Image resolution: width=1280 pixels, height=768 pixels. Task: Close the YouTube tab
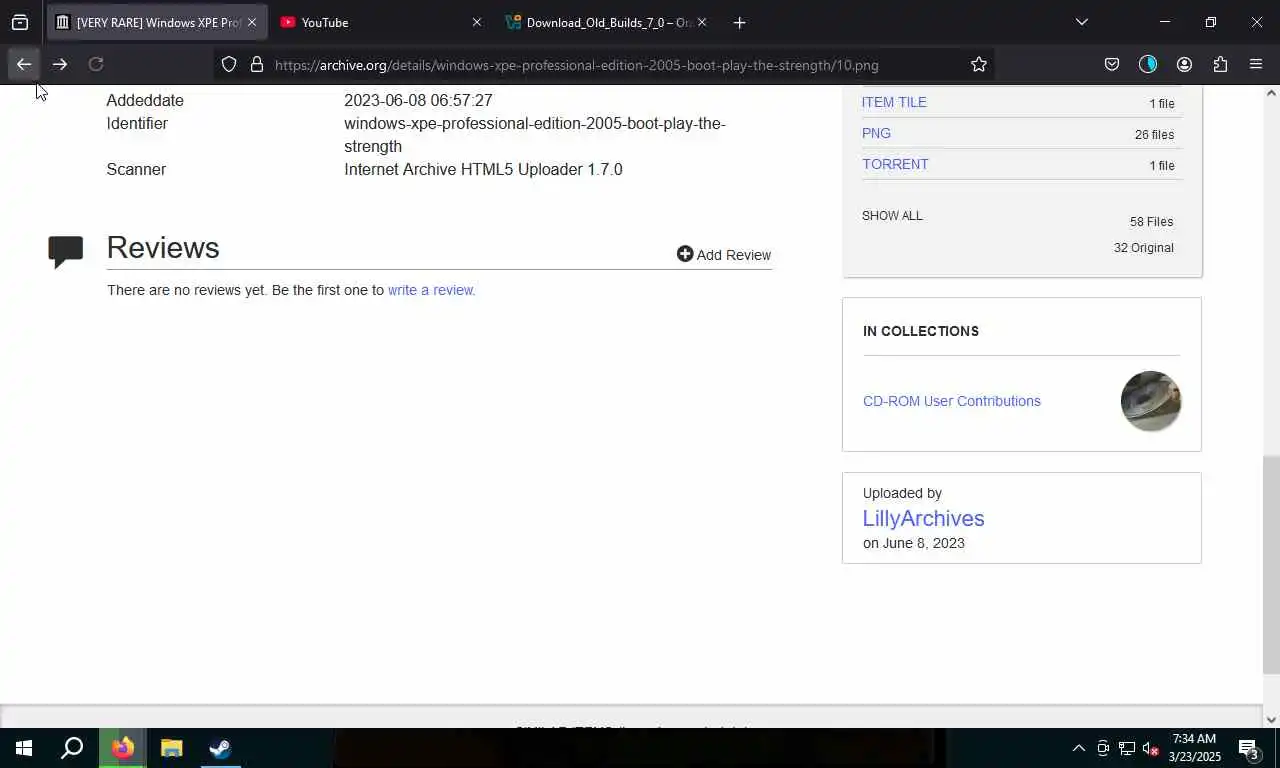[x=476, y=22]
